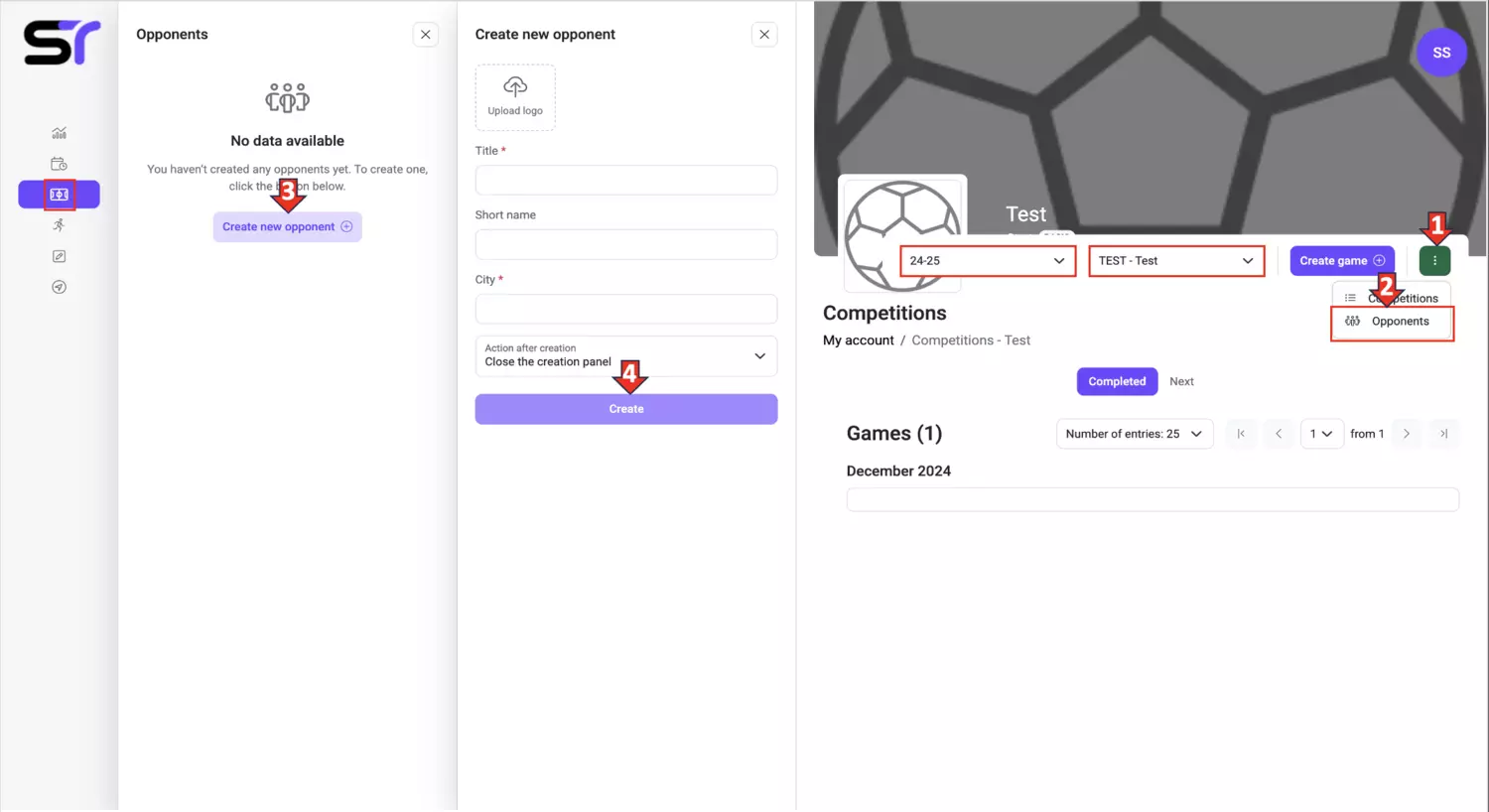Select the highlighted competitions field icon

(59, 195)
